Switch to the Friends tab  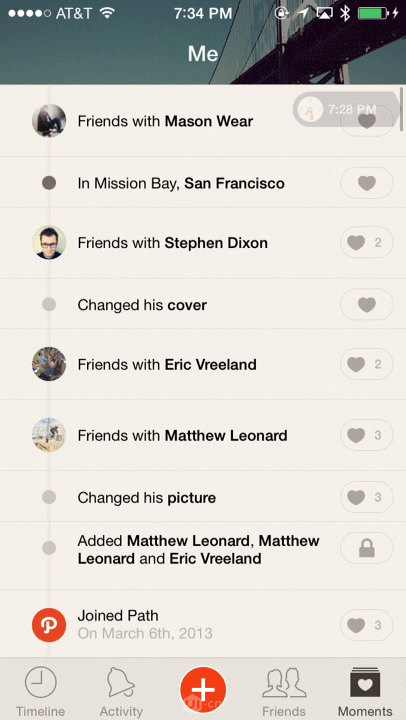pos(284,692)
